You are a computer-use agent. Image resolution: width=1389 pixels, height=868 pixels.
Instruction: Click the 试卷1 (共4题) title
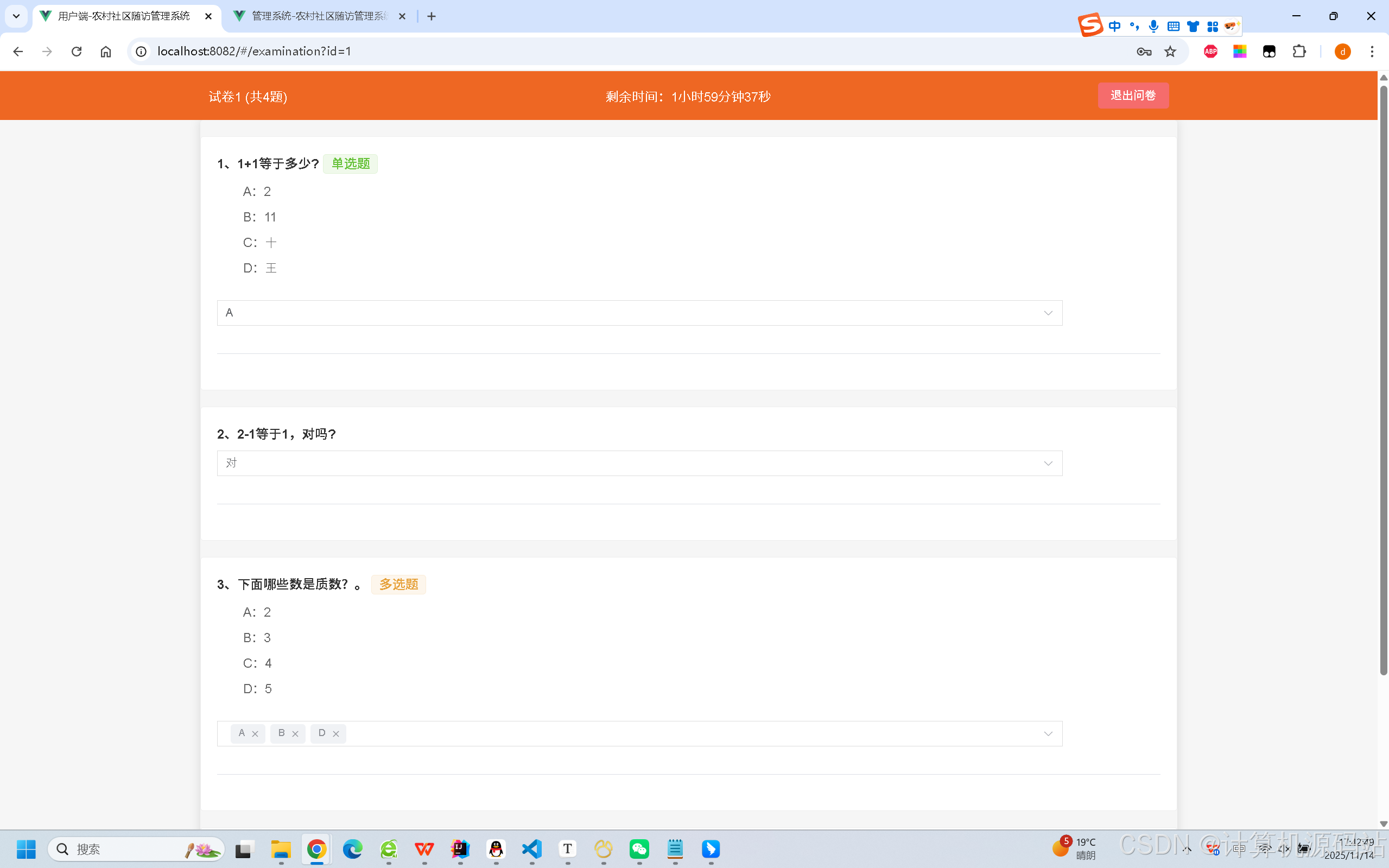[248, 97]
